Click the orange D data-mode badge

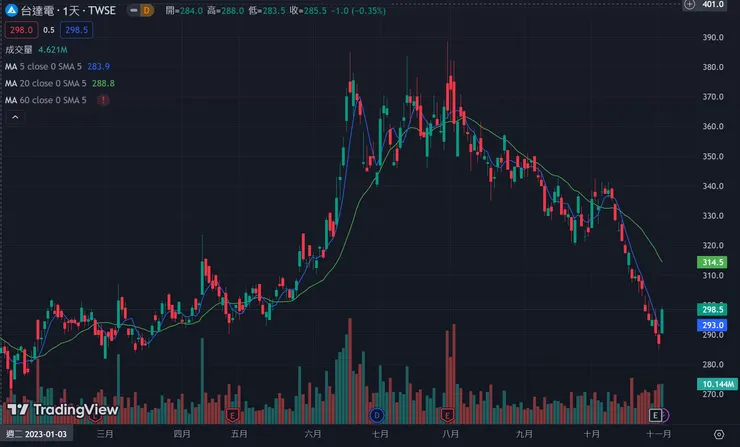(147, 10)
